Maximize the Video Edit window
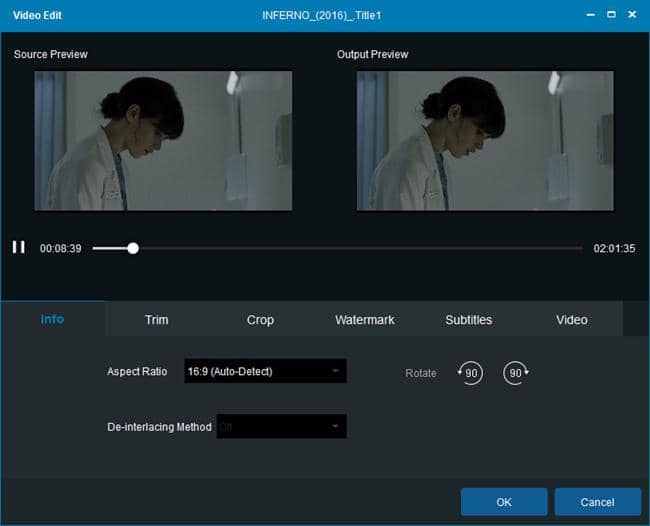The image size is (650, 526). [x=611, y=15]
